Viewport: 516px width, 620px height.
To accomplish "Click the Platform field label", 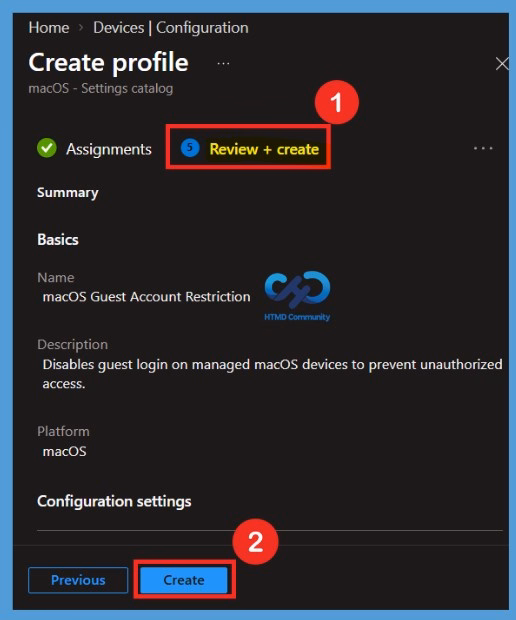I will [63, 431].
